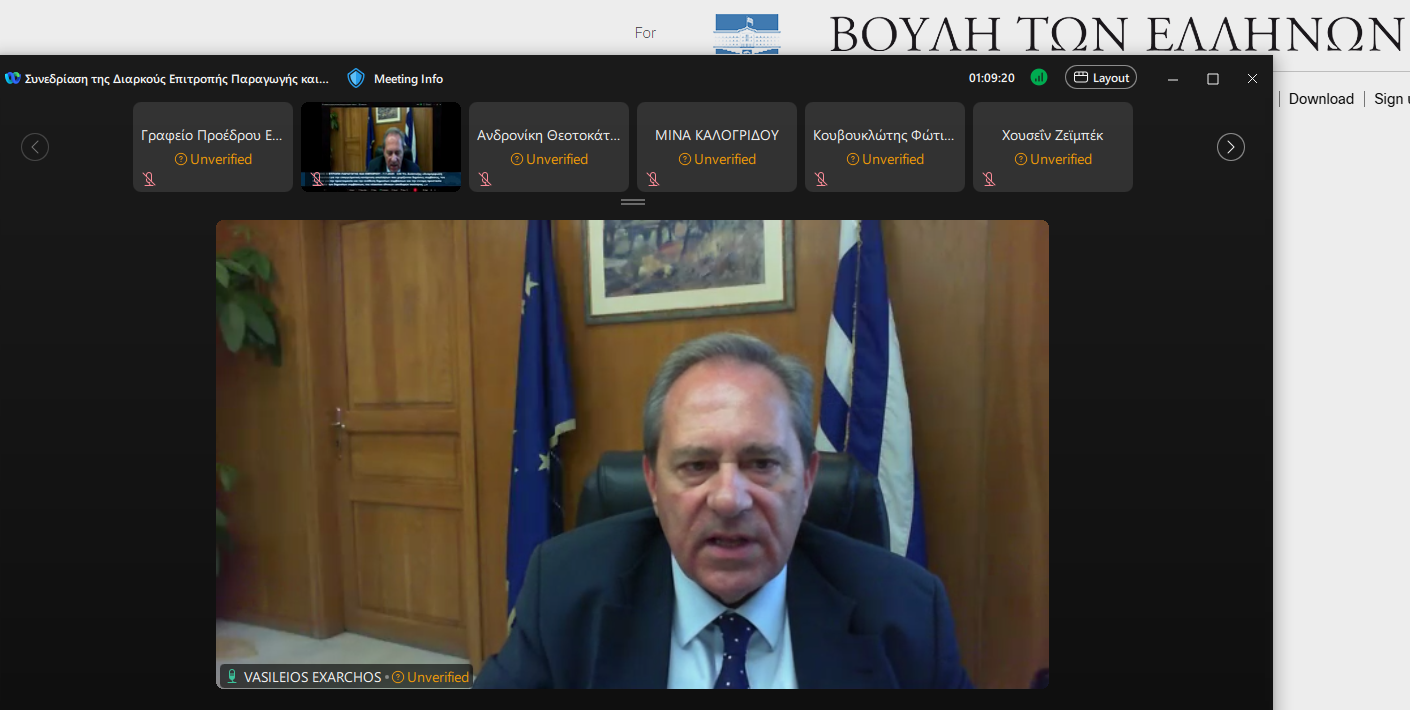The width and height of the screenshot is (1410, 710).
Task: Click the green microphone icon beside VASILEIOS EXARCHOS
Action: click(x=232, y=677)
